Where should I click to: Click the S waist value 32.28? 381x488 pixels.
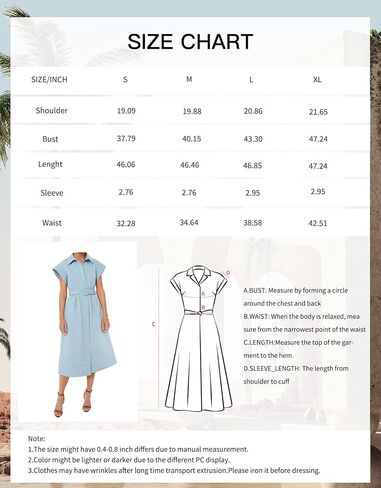tap(126, 223)
